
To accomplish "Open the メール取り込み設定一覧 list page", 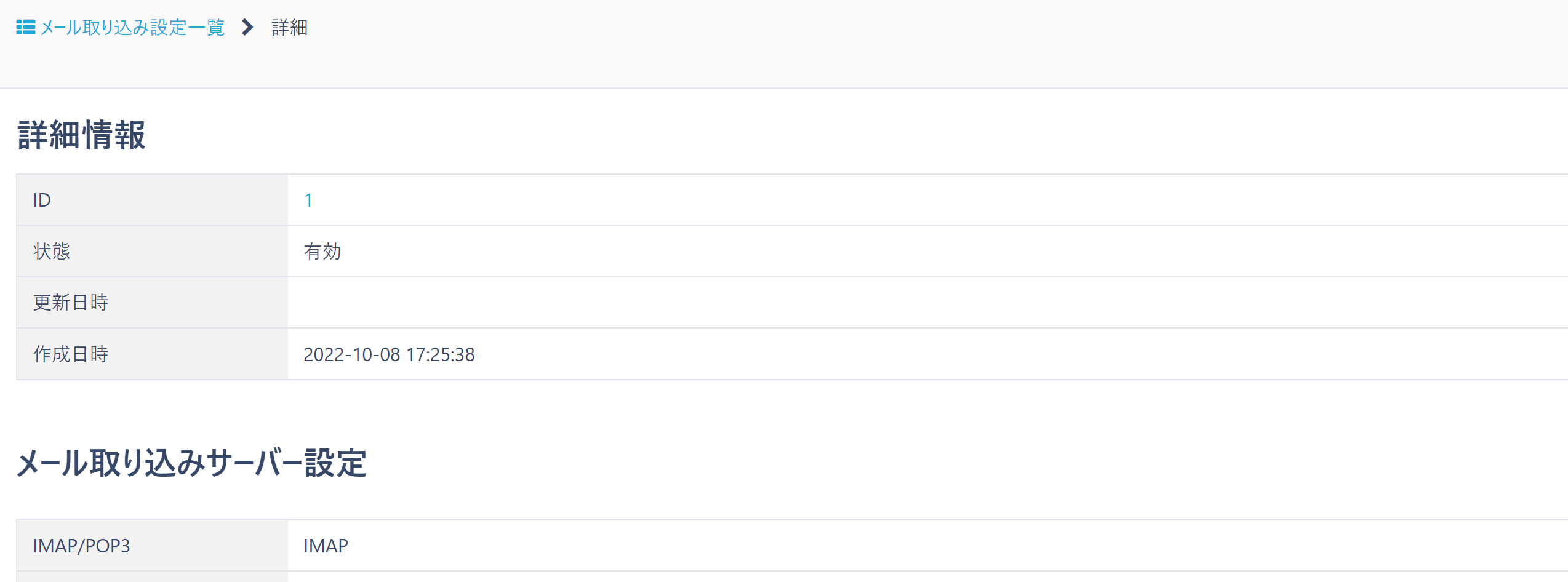I will pos(132,28).
